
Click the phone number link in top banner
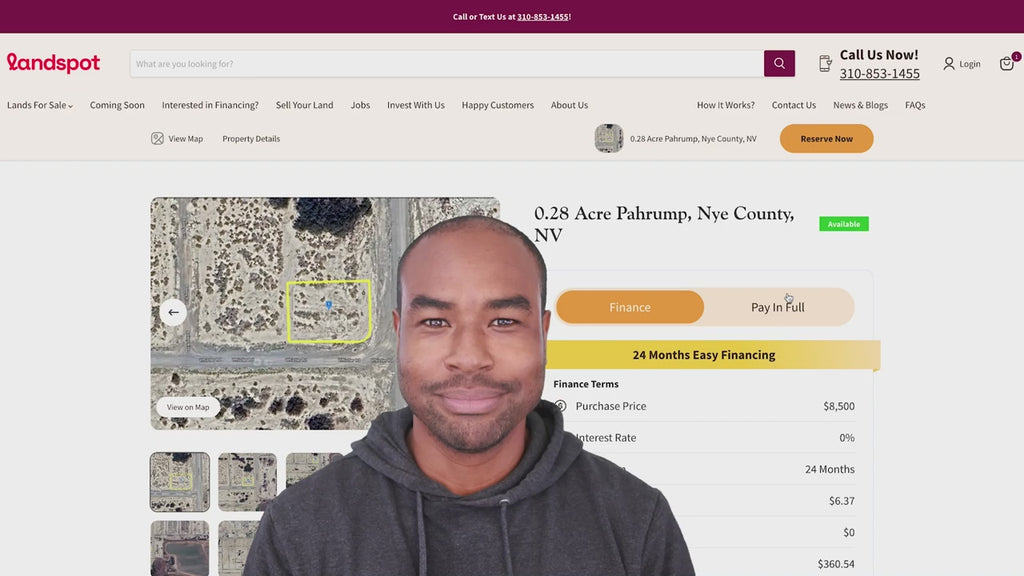click(543, 17)
